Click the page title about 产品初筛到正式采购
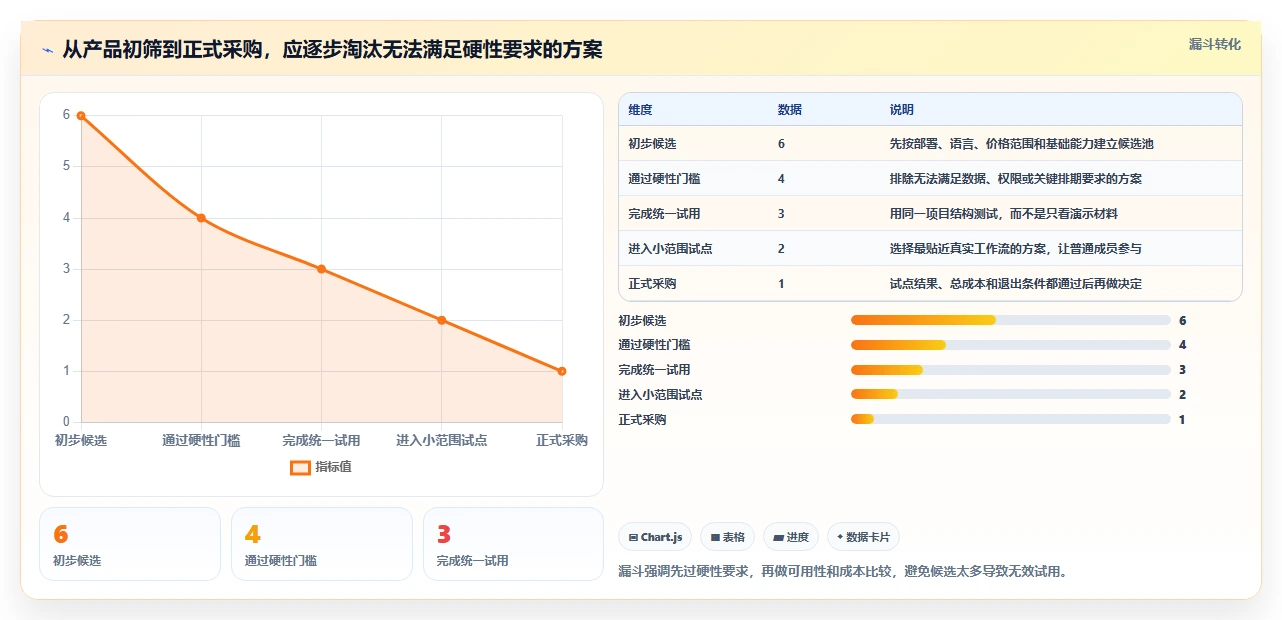1282x620 pixels. coord(332,50)
